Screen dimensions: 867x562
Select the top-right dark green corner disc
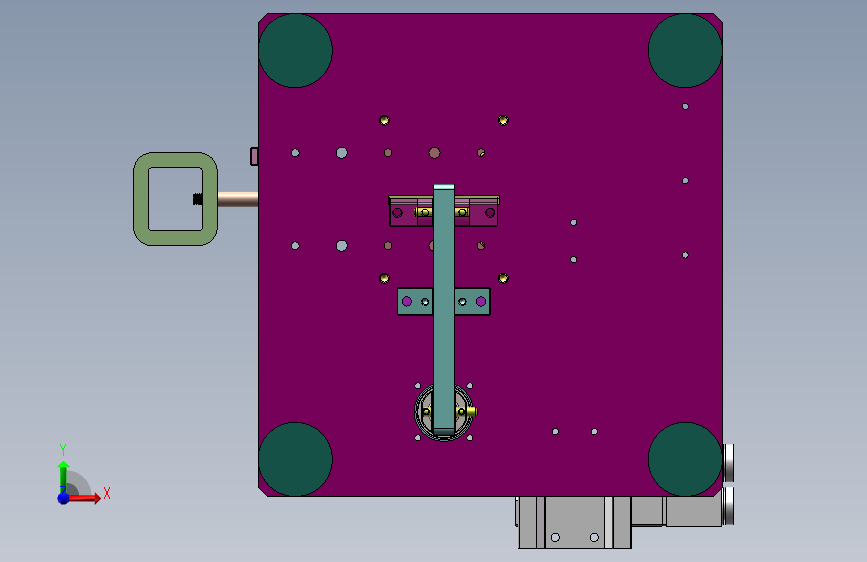coord(685,50)
